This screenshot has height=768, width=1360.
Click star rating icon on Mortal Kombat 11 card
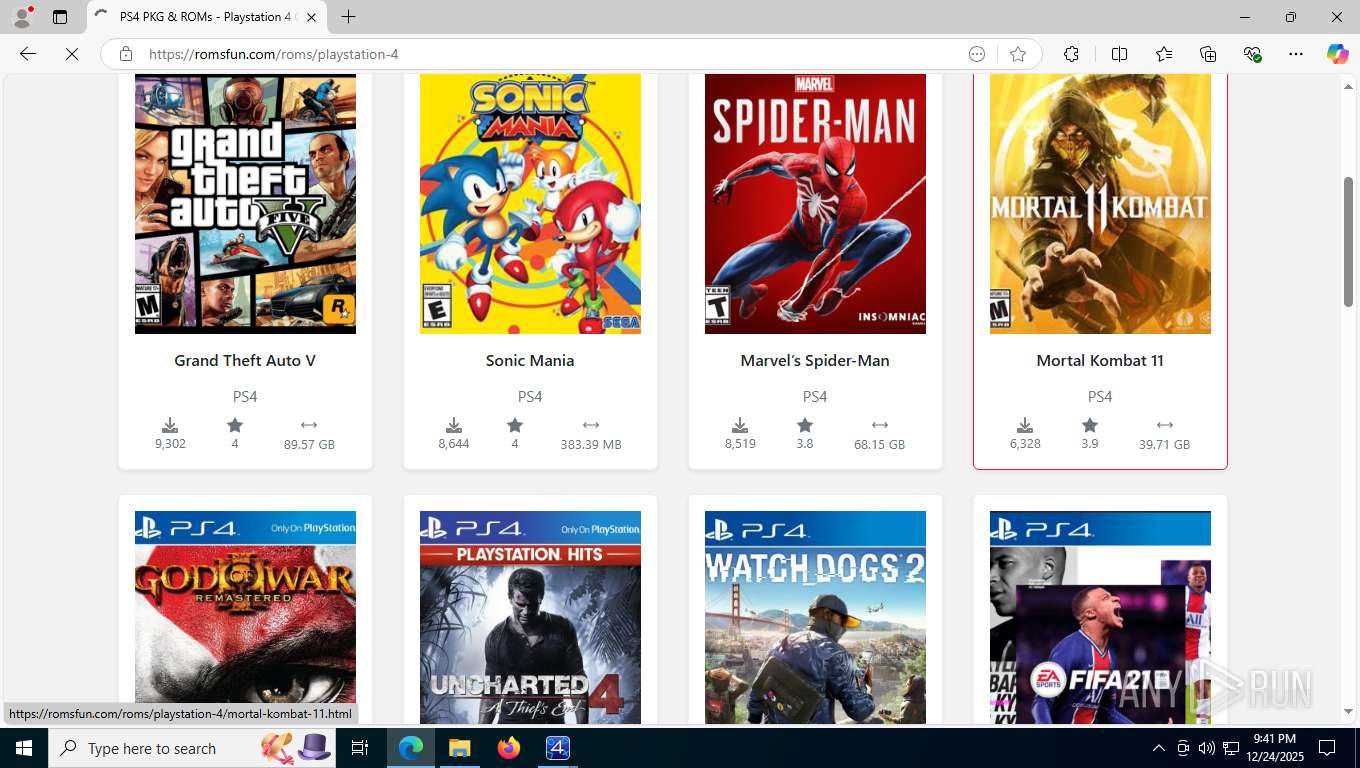pyautogui.click(x=1090, y=425)
